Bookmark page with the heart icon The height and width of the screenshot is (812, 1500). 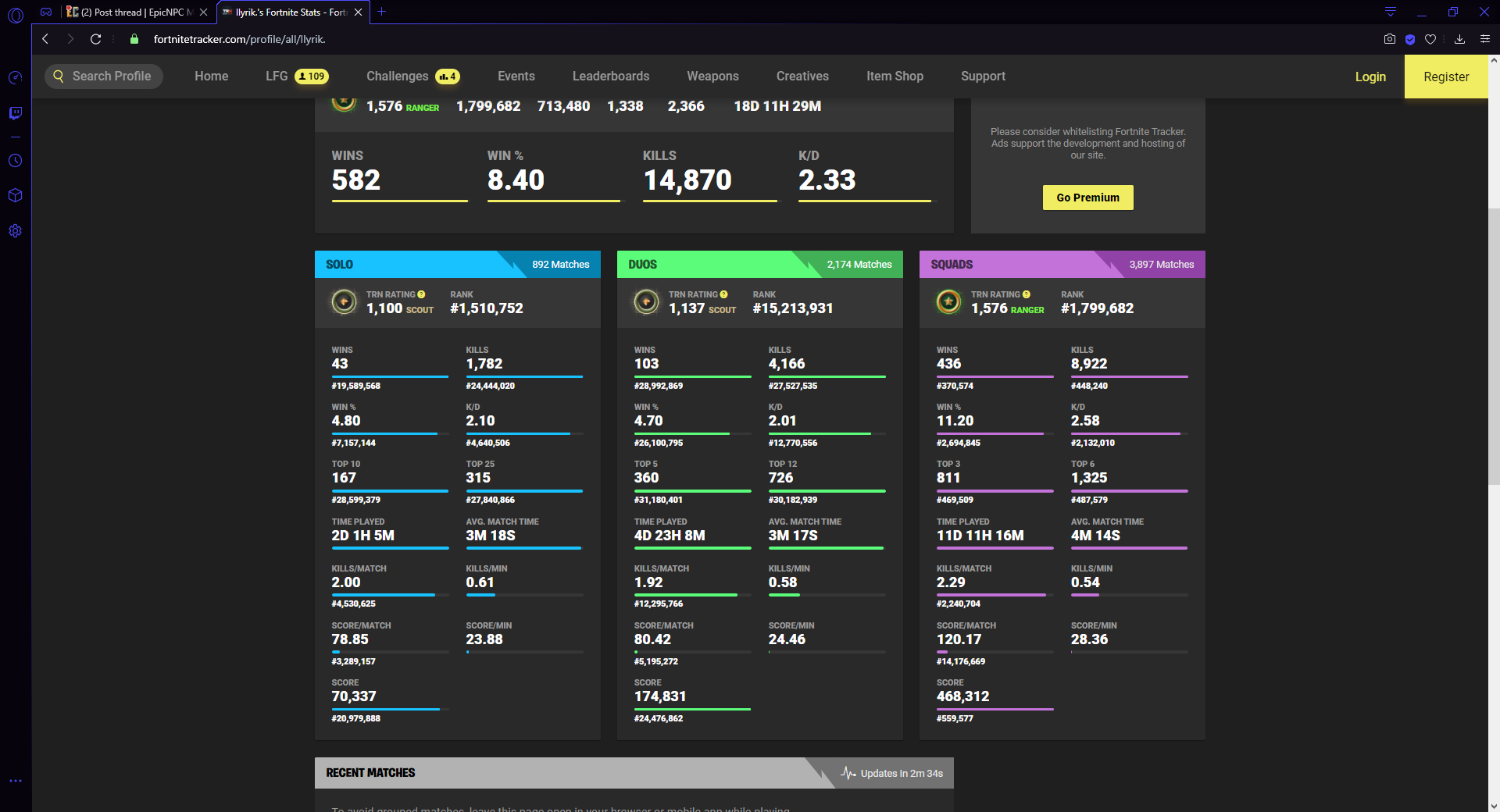[x=1430, y=39]
